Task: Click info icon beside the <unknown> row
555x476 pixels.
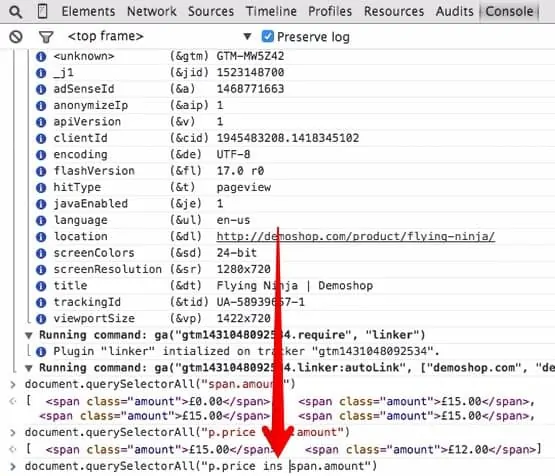Action: pos(41,57)
